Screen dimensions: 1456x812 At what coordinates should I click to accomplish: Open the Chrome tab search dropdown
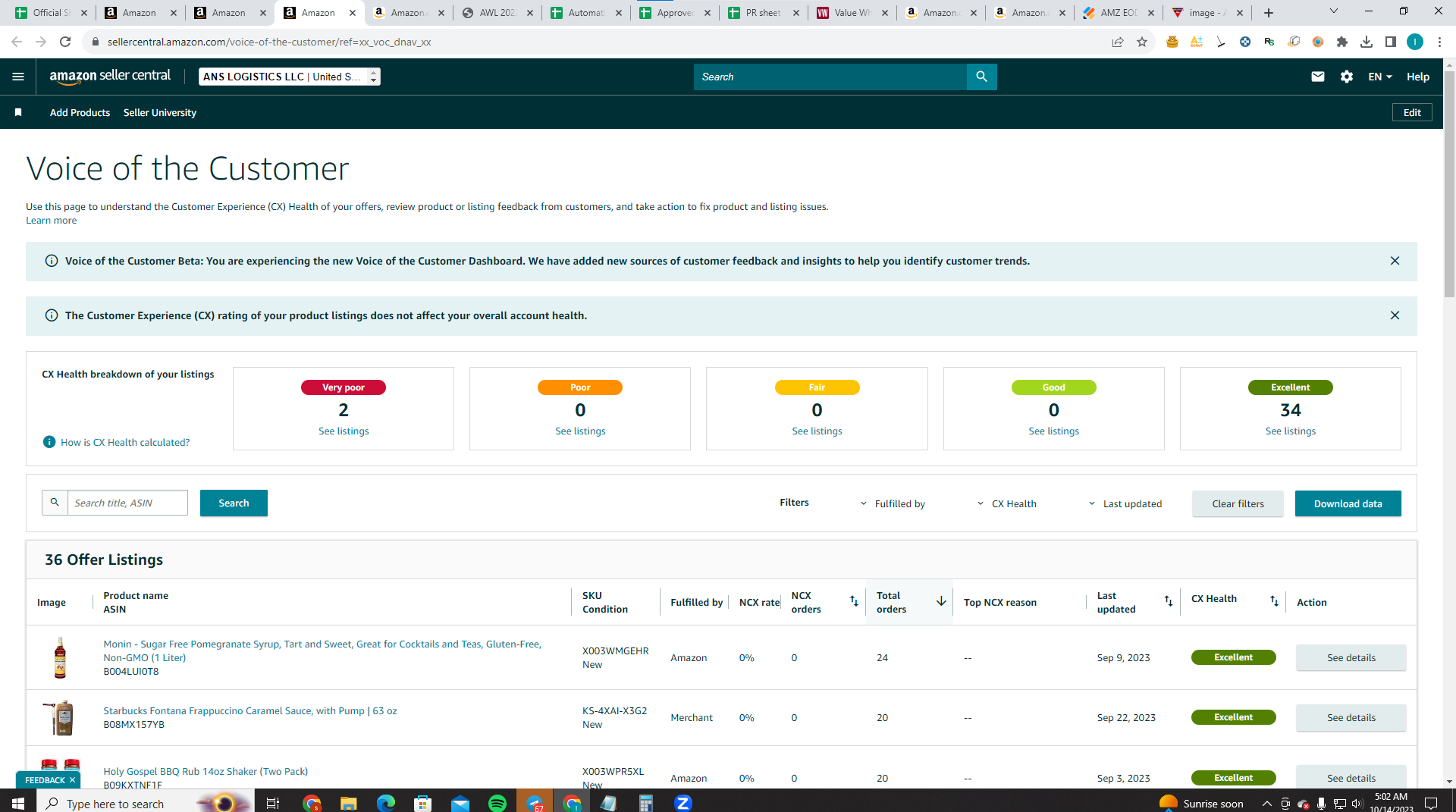pyautogui.click(x=1334, y=11)
